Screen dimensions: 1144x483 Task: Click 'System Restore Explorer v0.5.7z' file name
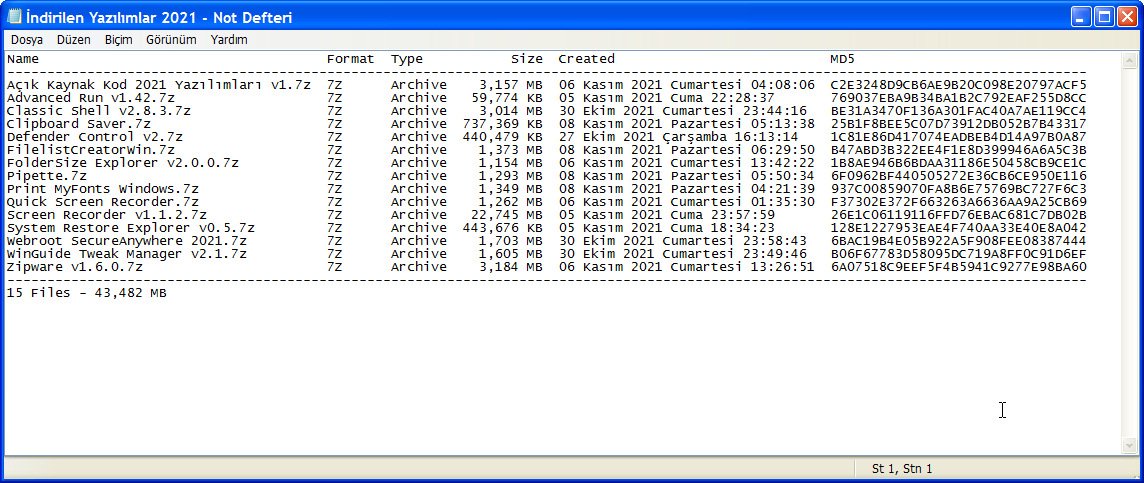coord(131,228)
